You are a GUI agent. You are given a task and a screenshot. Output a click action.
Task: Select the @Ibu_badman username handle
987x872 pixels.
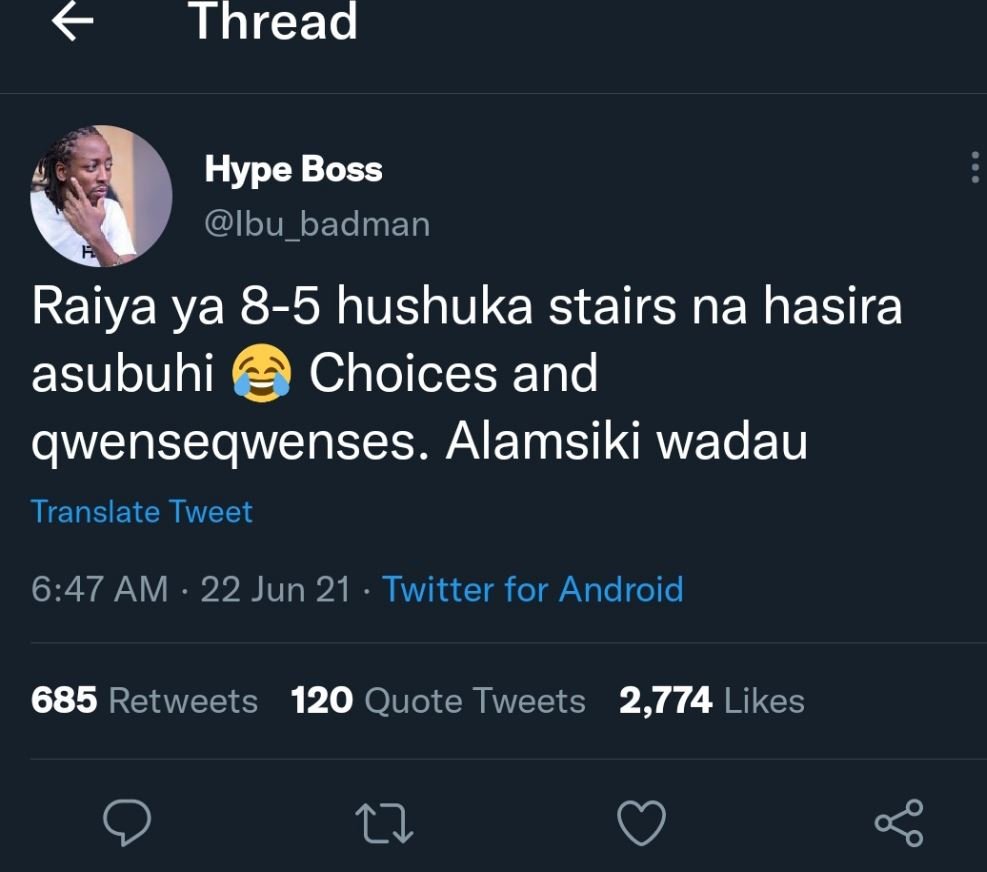click(x=316, y=224)
